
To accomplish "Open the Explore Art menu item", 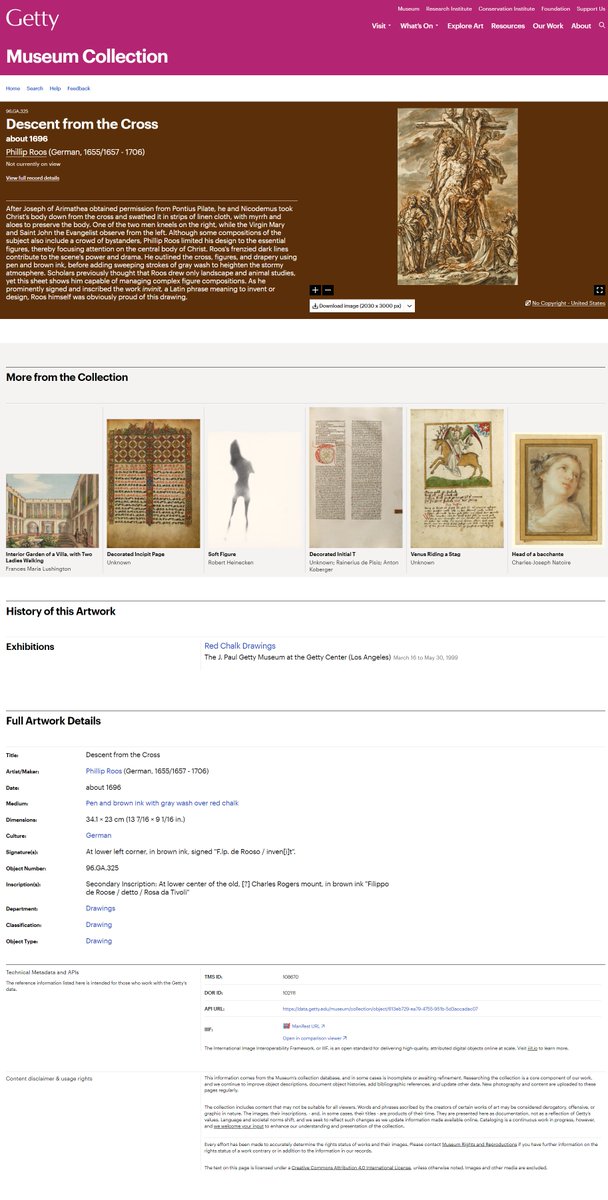I will pos(466,26).
